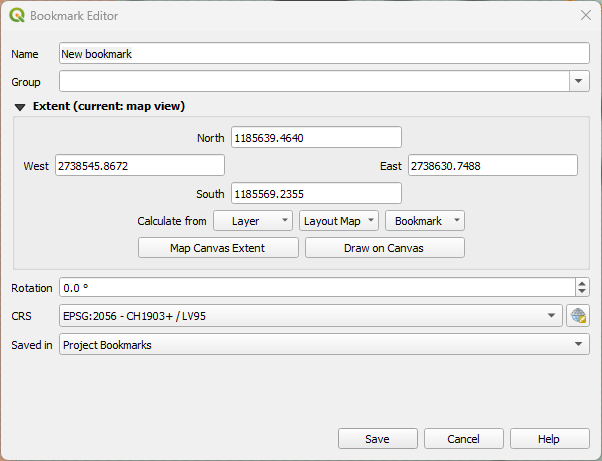Screen dimensions: 602x461
Task: Close the Bookmark Editor dialog
Action: tap(586, 15)
